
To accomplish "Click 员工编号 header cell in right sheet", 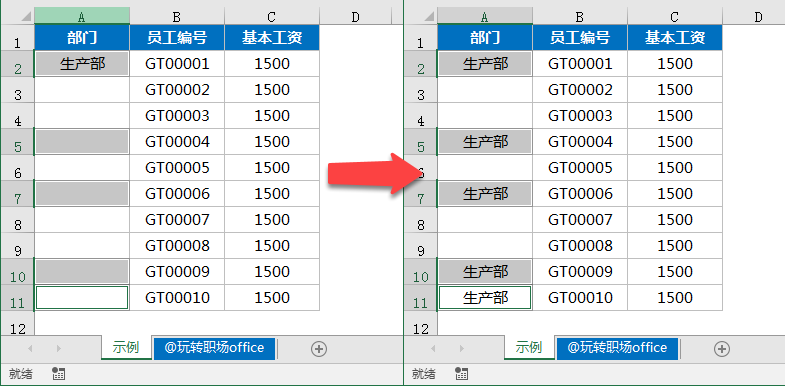I will (x=580, y=38).
